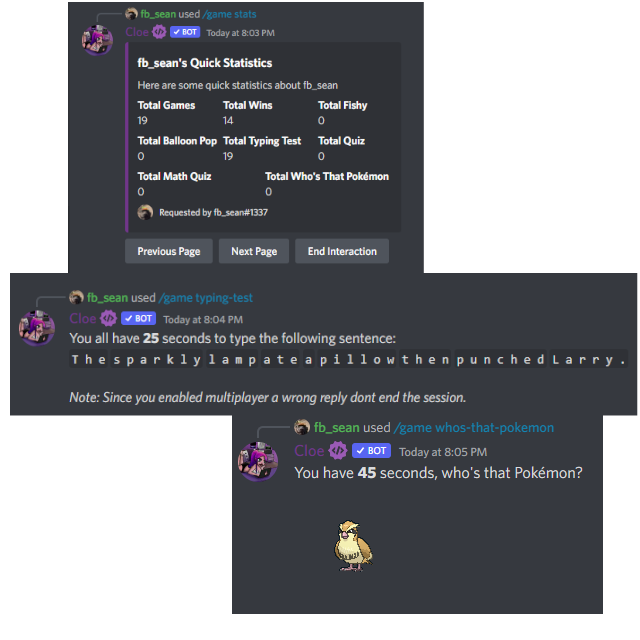Click verified BOT tag at 8:03 PM
Image resolution: width=640 pixels, height=640 pixels.
pos(185,32)
